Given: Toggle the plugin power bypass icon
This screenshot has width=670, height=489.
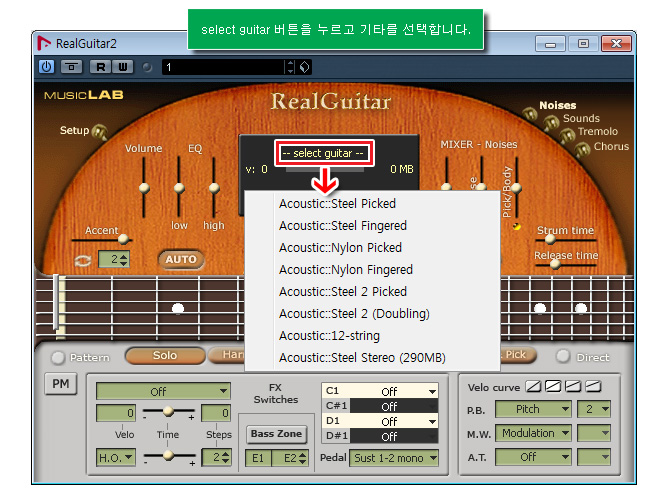Looking at the screenshot, I should coord(47,67).
